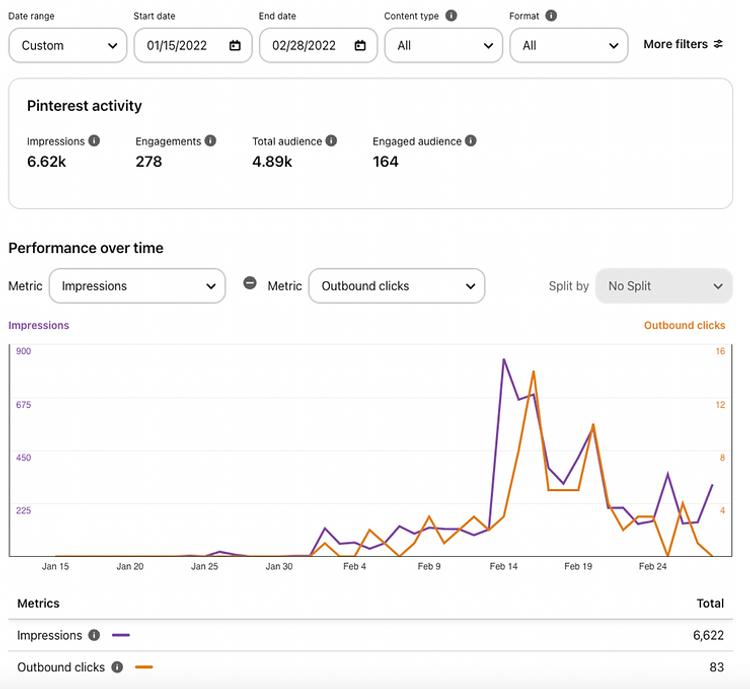
Task: Click the info icon next to Impressions stat
Action: (94, 141)
